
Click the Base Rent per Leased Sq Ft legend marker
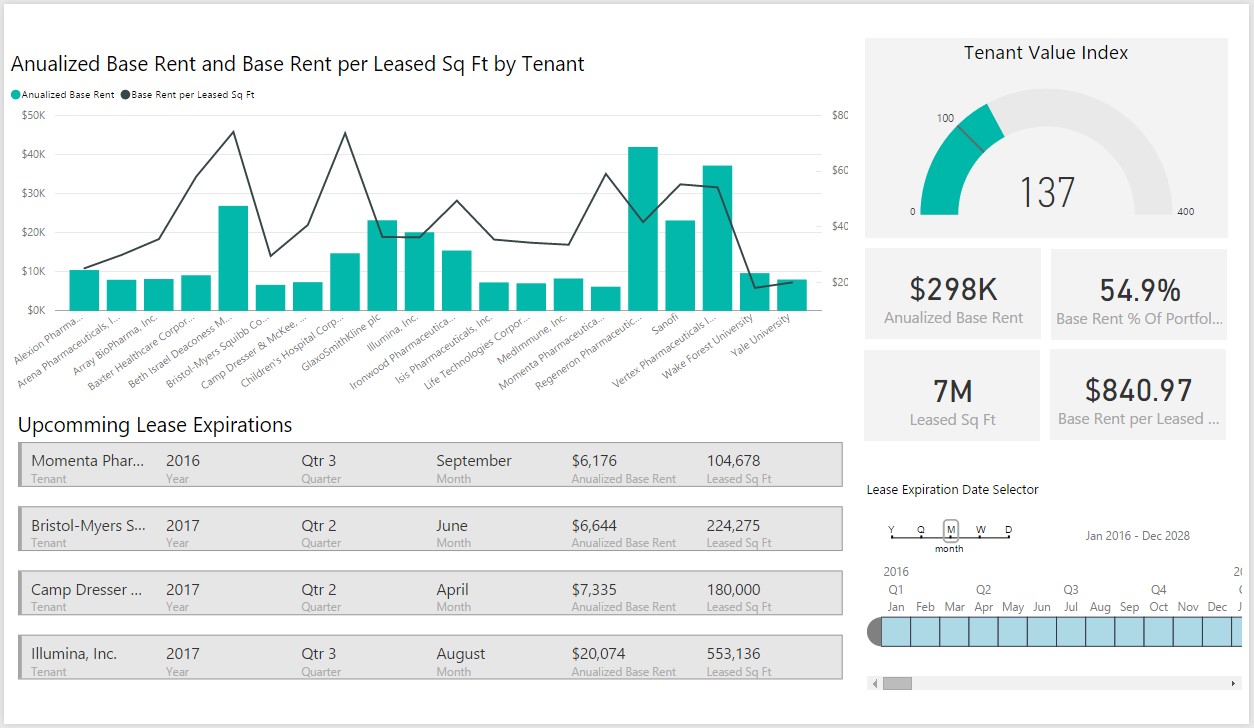(x=126, y=95)
